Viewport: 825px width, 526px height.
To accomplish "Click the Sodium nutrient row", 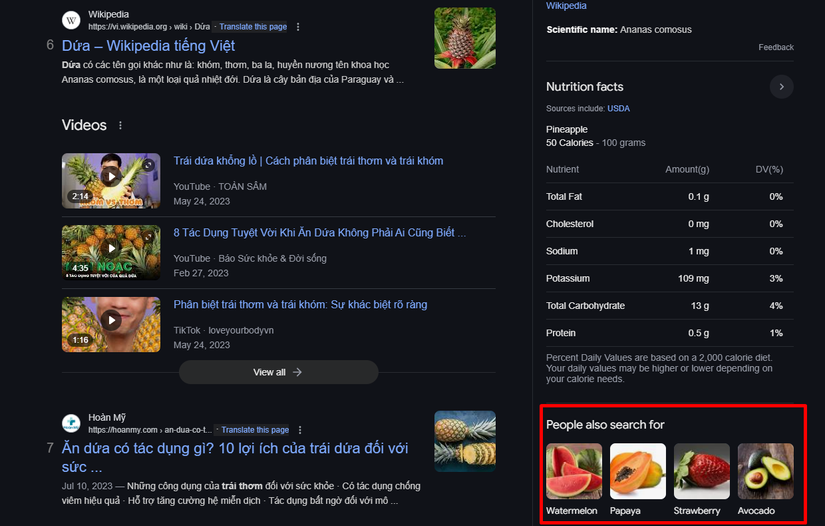I will click(x=670, y=251).
